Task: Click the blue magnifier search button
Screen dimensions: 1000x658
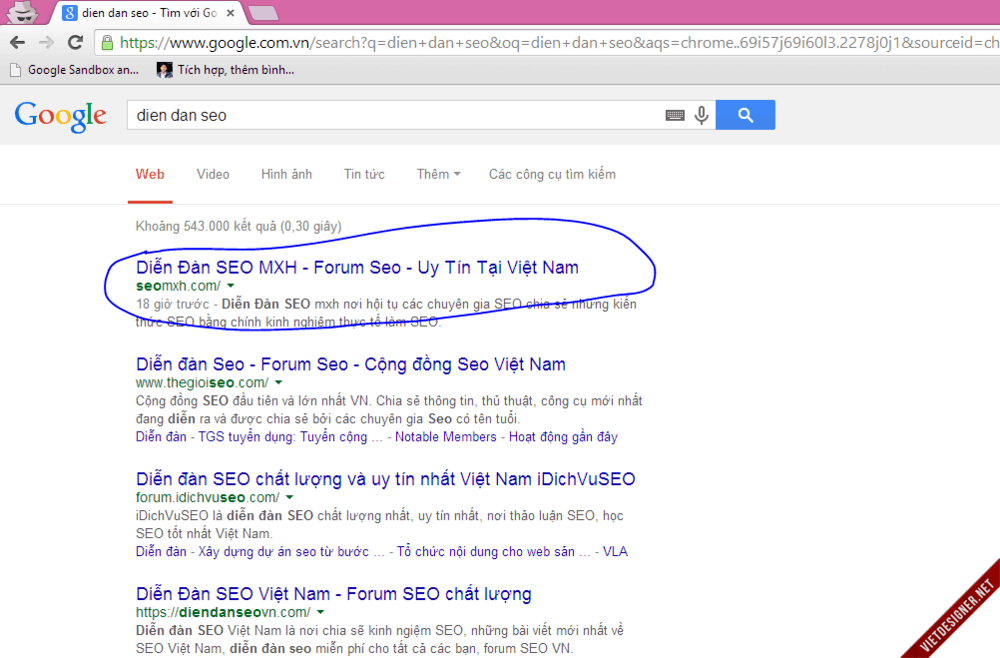Action: (746, 115)
